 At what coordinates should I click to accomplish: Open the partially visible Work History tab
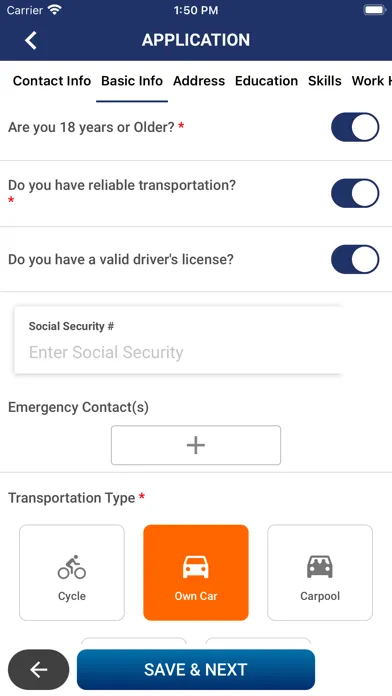pyautogui.click(x=372, y=81)
